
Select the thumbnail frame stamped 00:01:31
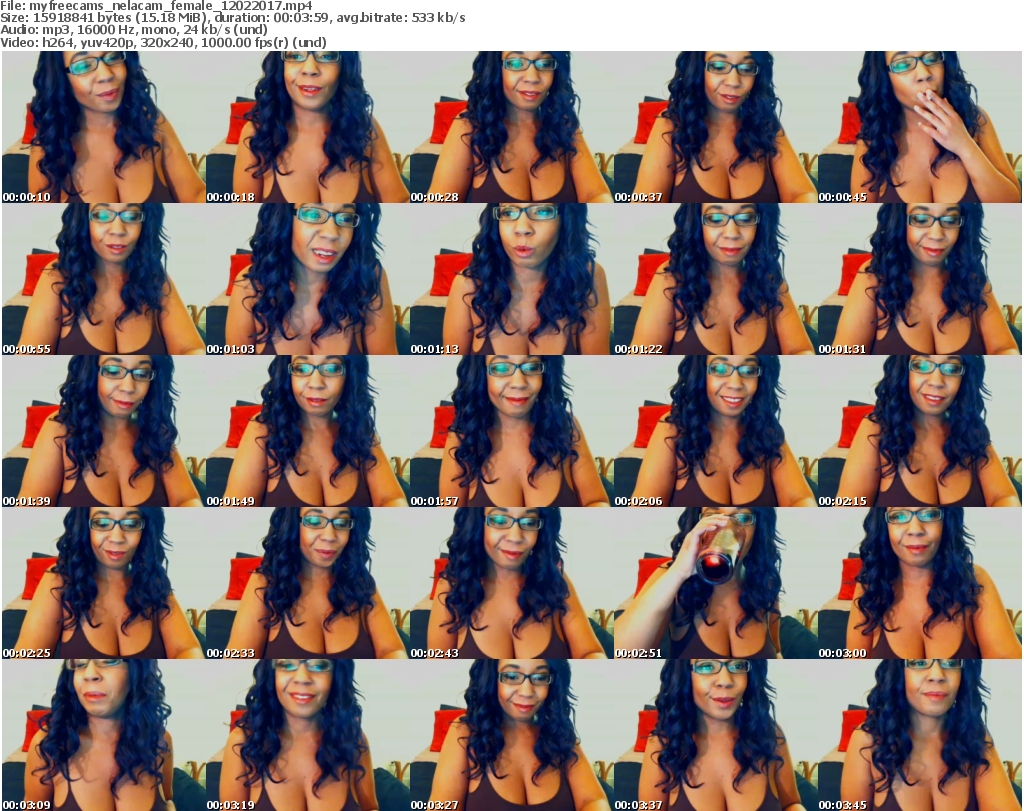[920, 279]
